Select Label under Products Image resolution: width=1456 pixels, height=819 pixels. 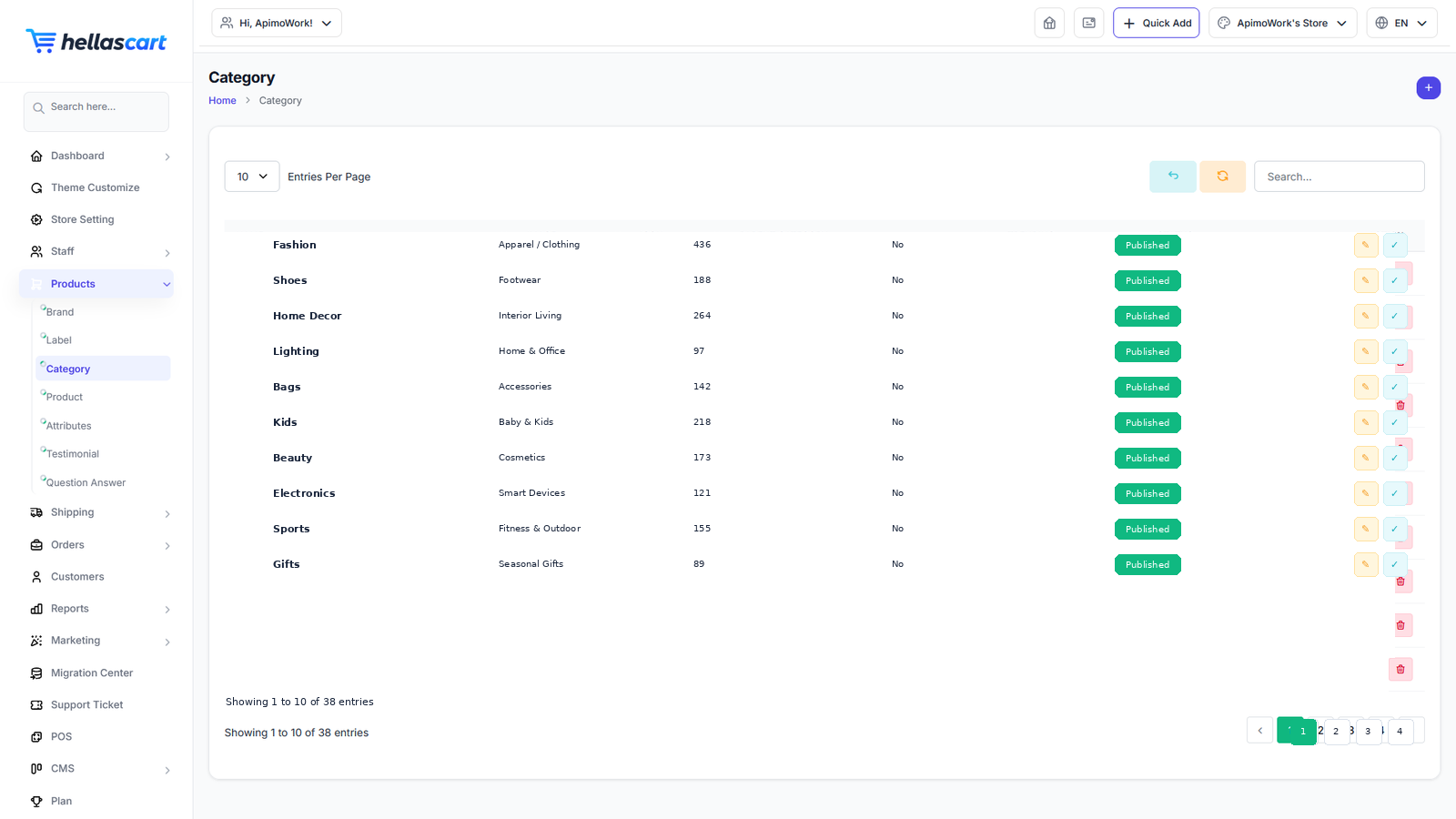click(x=59, y=340)
